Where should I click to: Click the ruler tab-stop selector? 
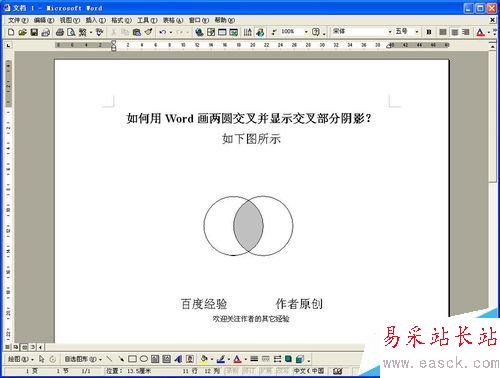click(9, 45)
